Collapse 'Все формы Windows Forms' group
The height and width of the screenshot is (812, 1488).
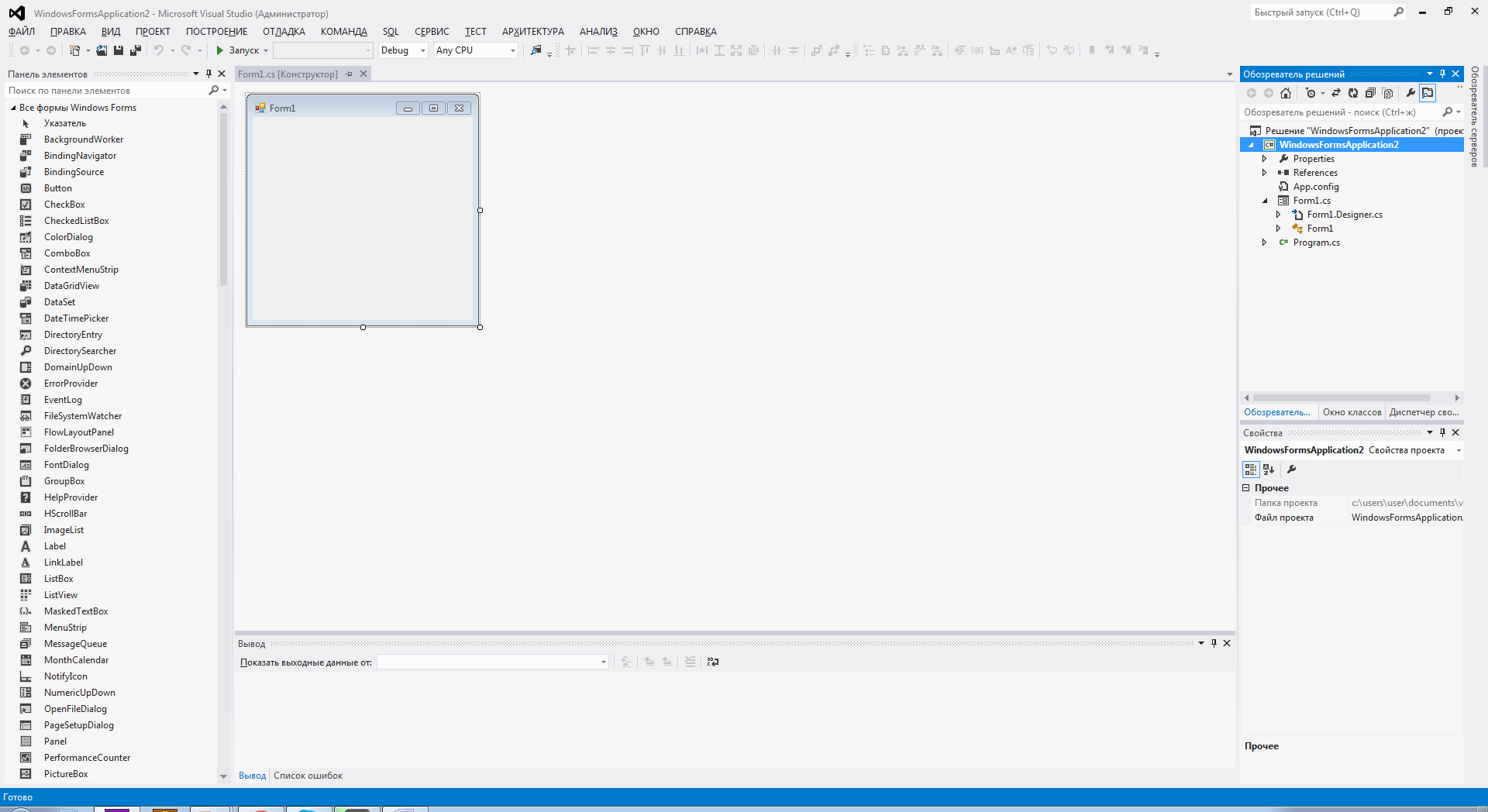click(13, 108)
